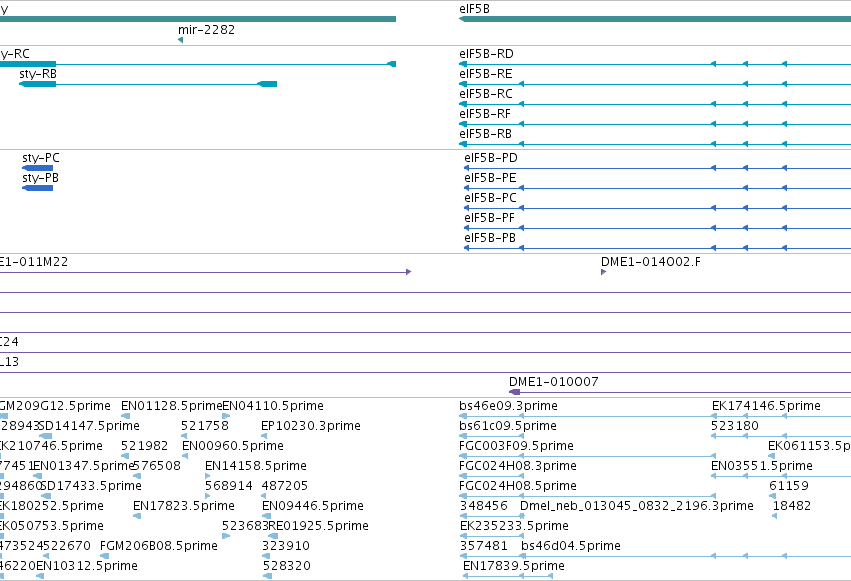Select EST EN00960.5prime
Image resolution: width=851 pixels, height=581 pixels.
[x=232, y=446]
